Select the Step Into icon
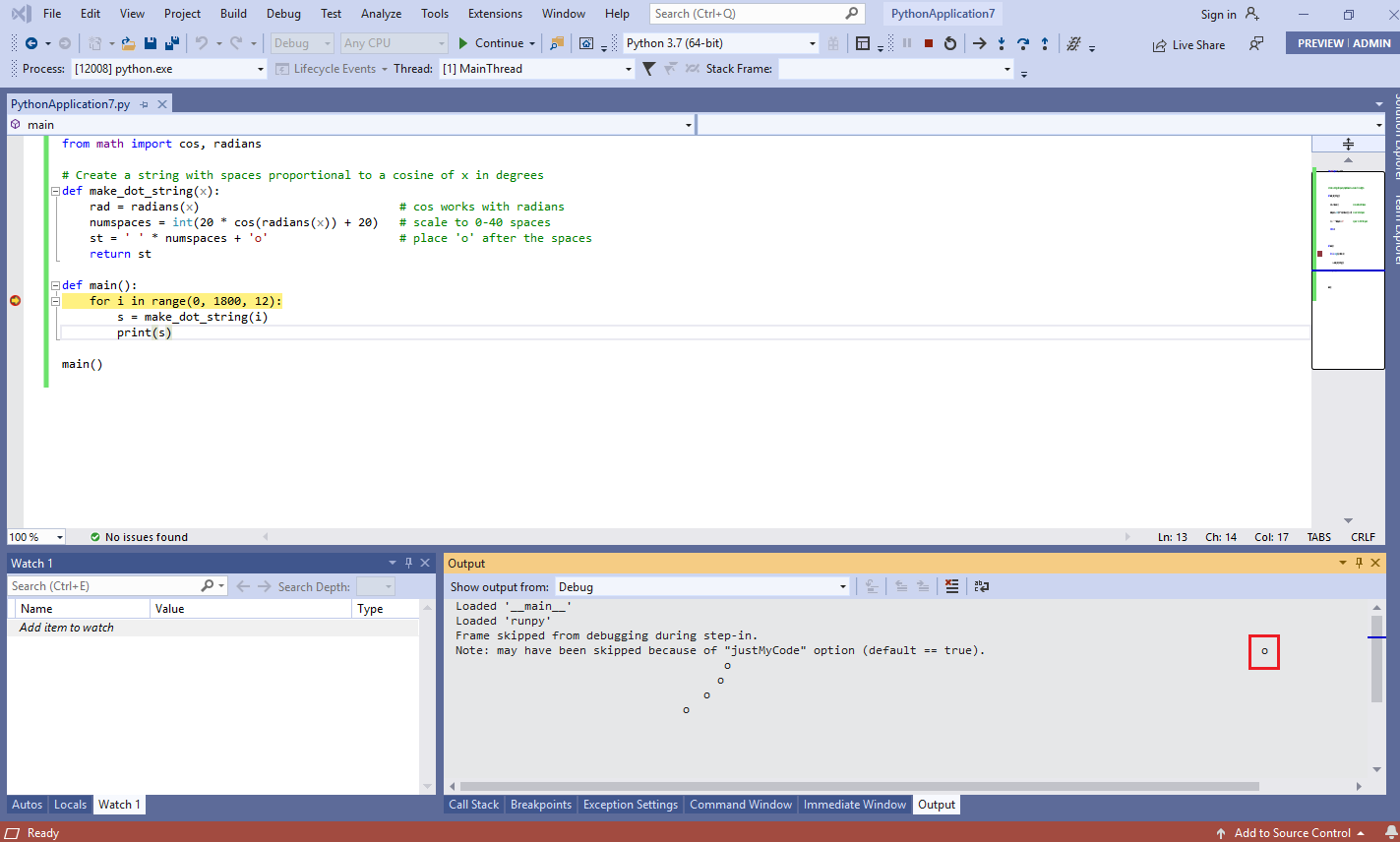 [1001, 43]
